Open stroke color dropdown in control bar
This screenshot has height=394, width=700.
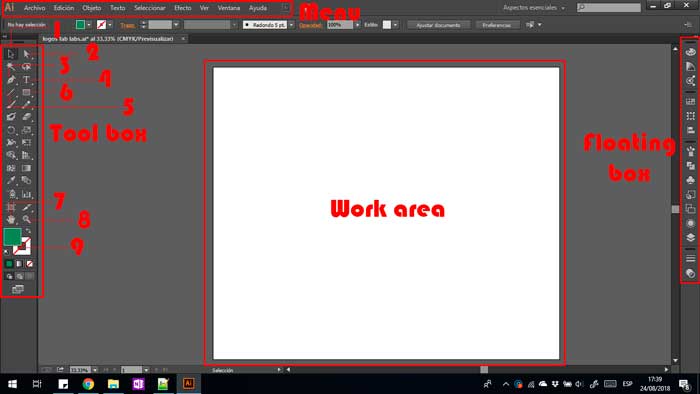110,25
